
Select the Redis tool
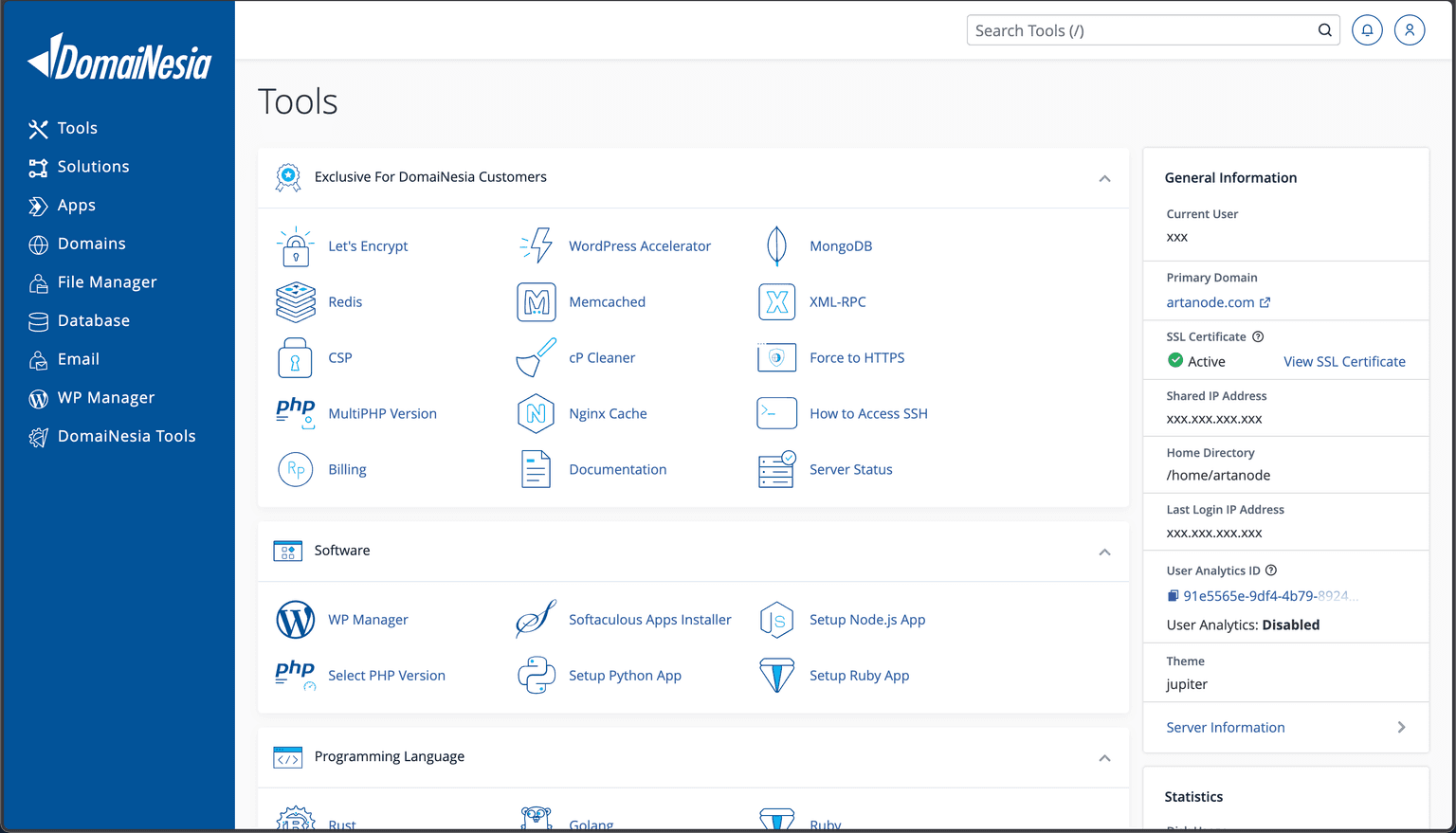(x=345, y=301)
